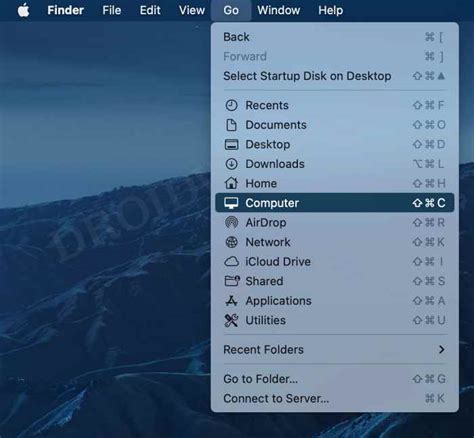Choose Connect to Server…
The height and width of the screenshot is (438, 474).
point(335,398)
